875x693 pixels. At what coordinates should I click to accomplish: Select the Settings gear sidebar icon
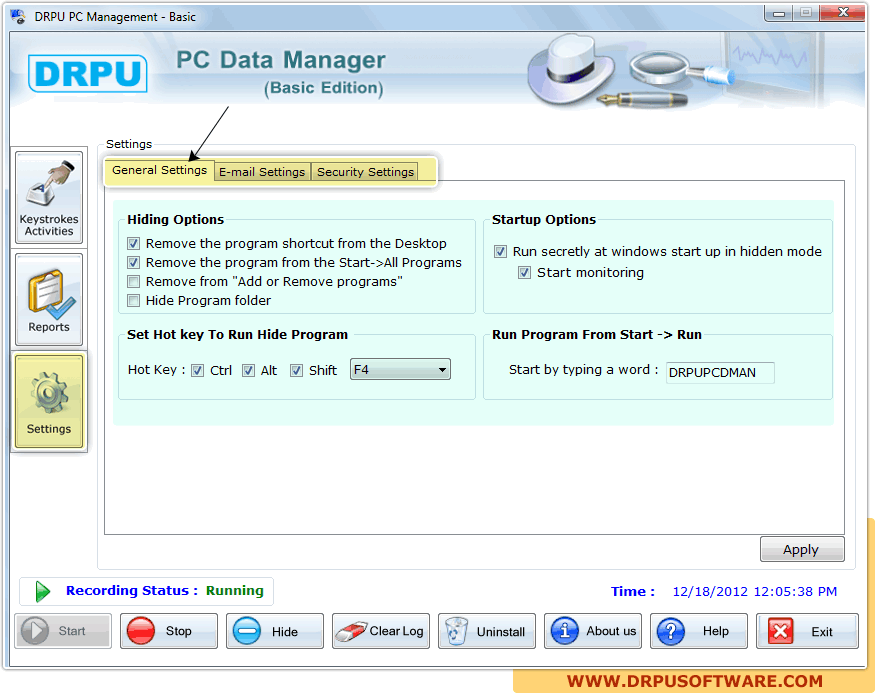pos(49,401)
